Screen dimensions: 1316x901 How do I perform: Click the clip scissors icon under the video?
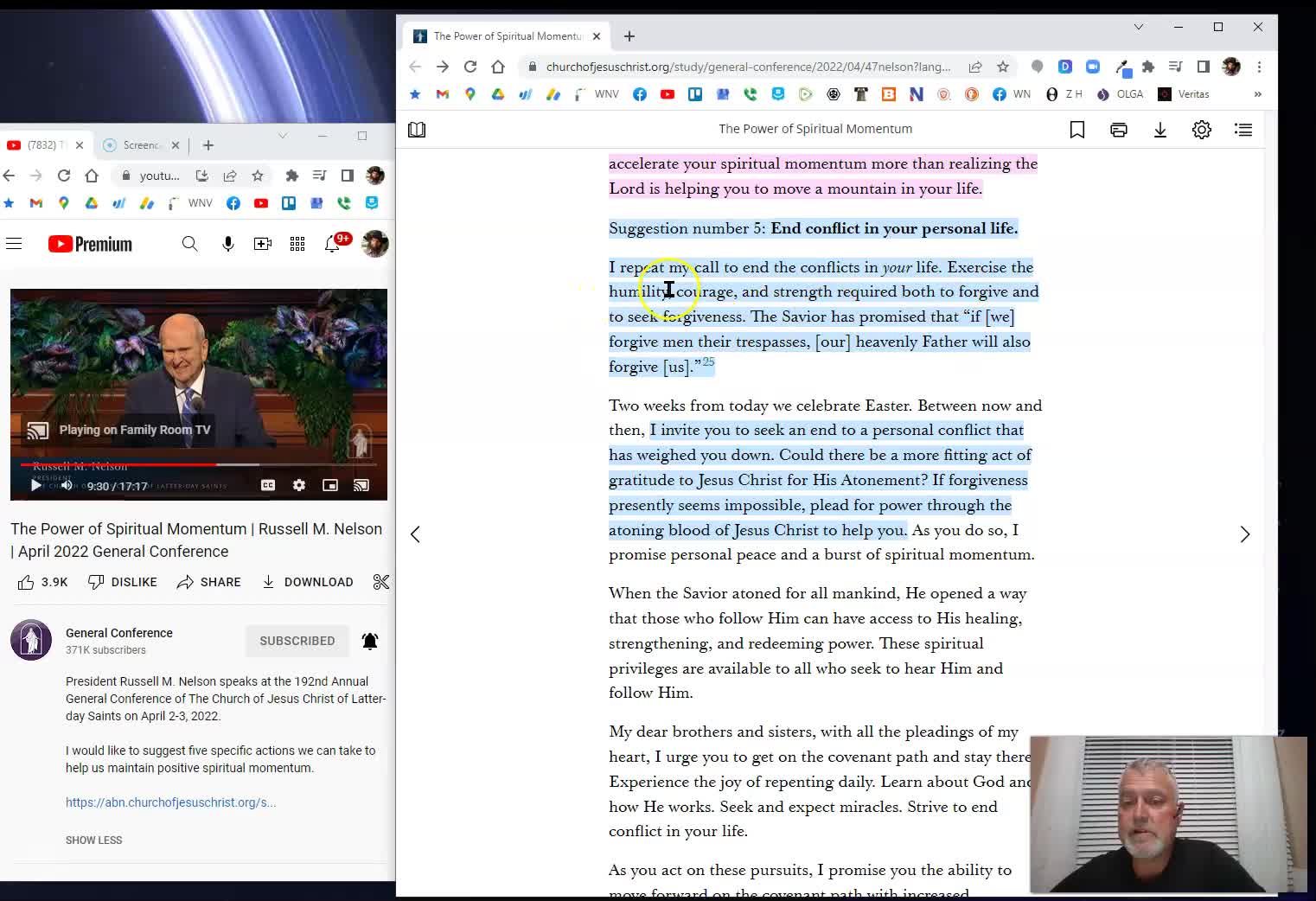click(x=381, y=582)
